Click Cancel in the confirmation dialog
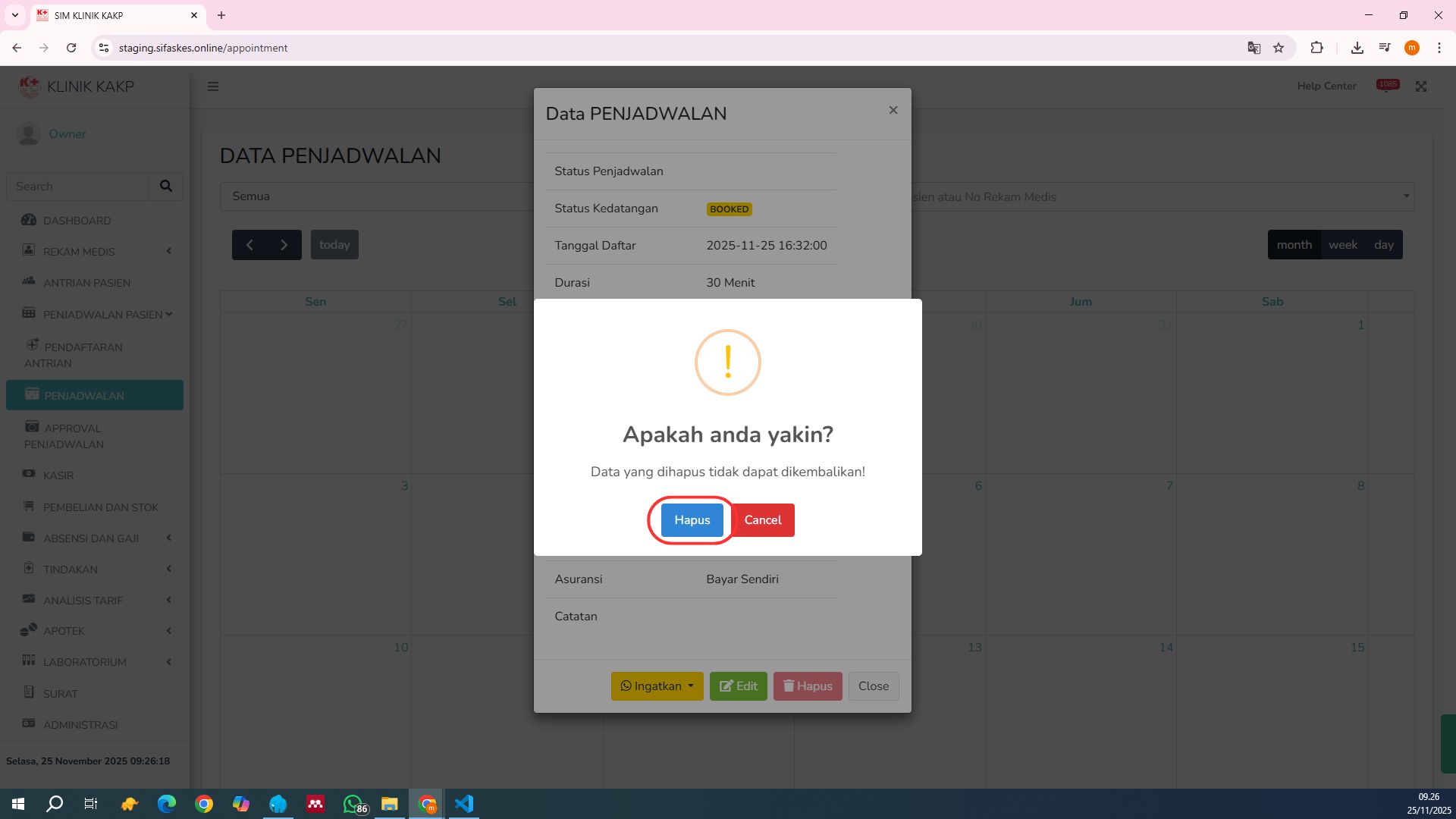This screenshot has width=1456, height=819. click(762, 520)
